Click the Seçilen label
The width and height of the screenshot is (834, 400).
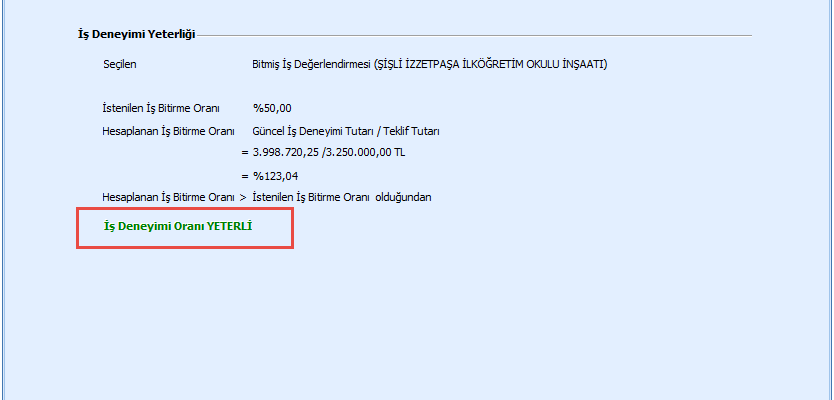[119, 64]
